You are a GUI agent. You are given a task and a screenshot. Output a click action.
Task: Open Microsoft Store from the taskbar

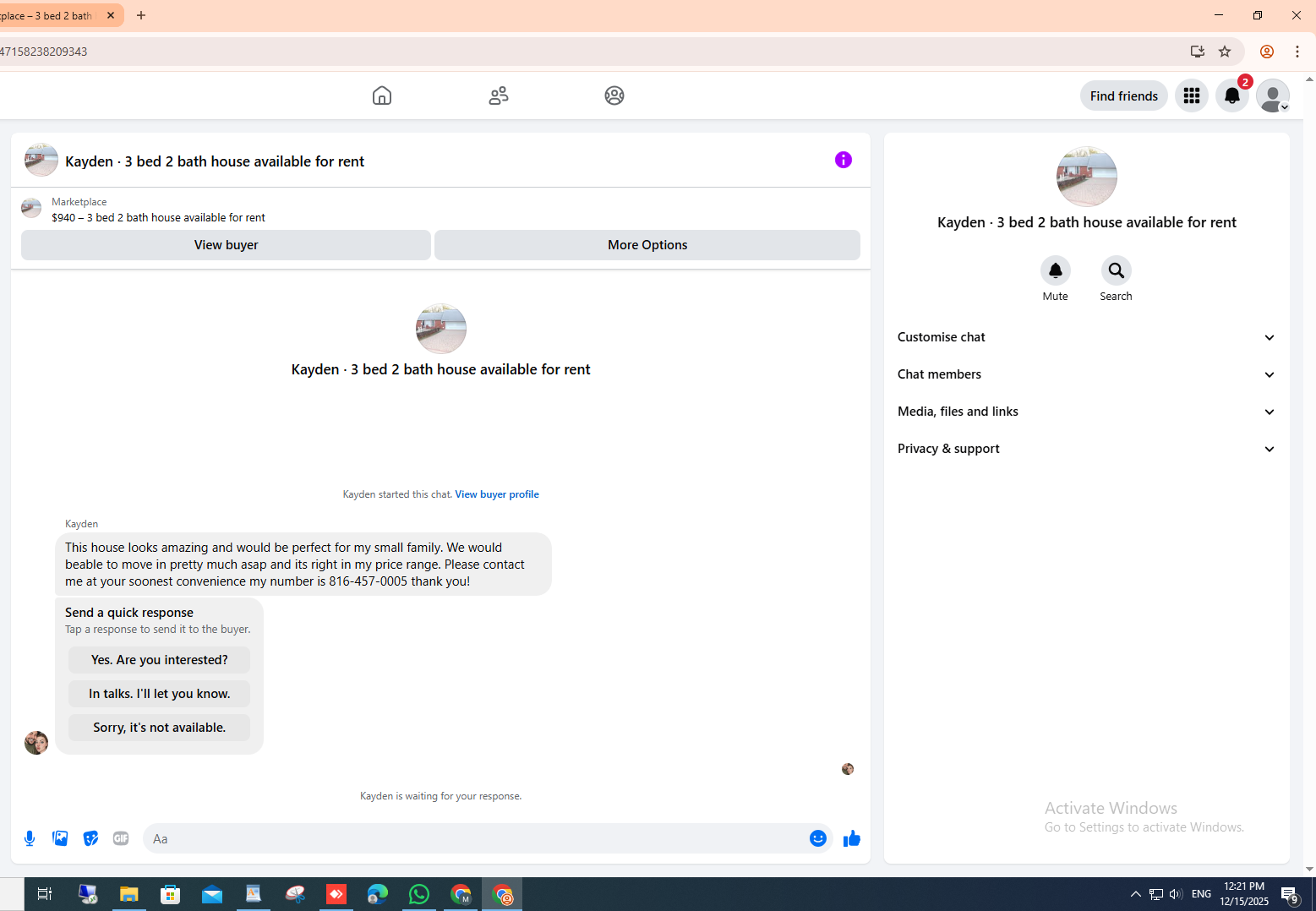click(171, 894)
